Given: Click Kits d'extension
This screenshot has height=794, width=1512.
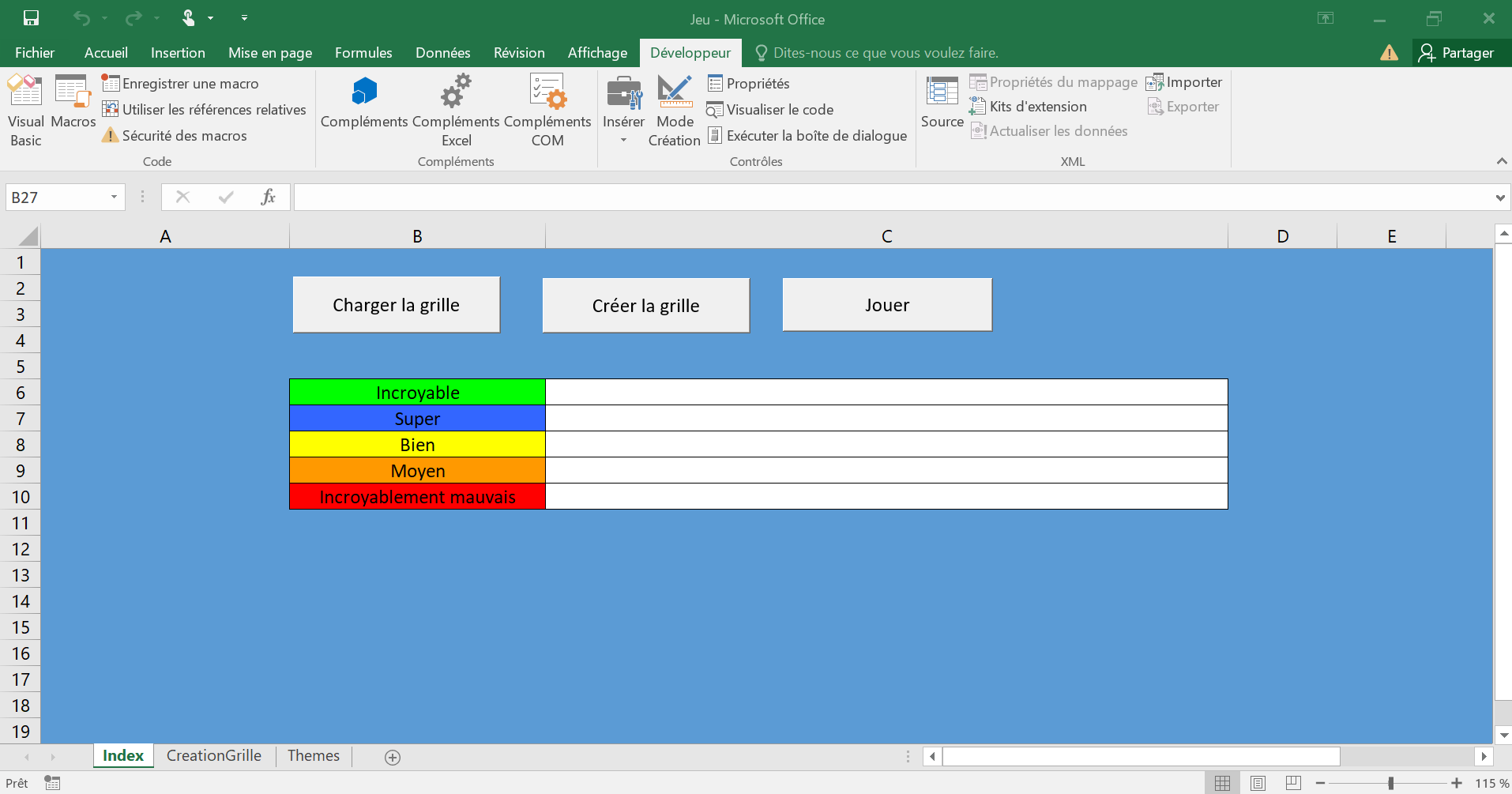Looking at the screenshot, I should coord(1029,107).
